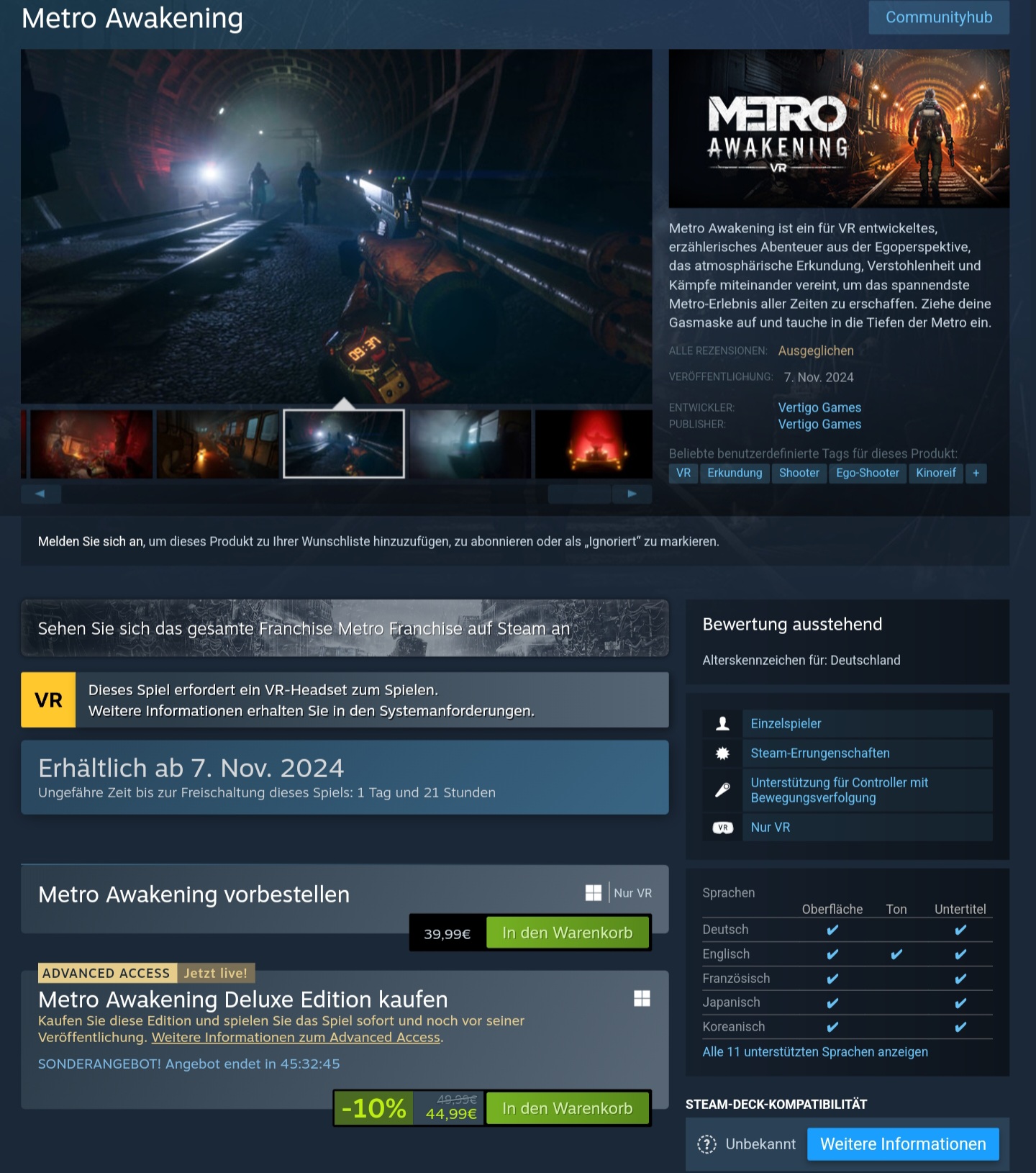Screen dimensions: 1036x1173
Task: Select the Erkundung tag
Action: (x=735, y=473)
